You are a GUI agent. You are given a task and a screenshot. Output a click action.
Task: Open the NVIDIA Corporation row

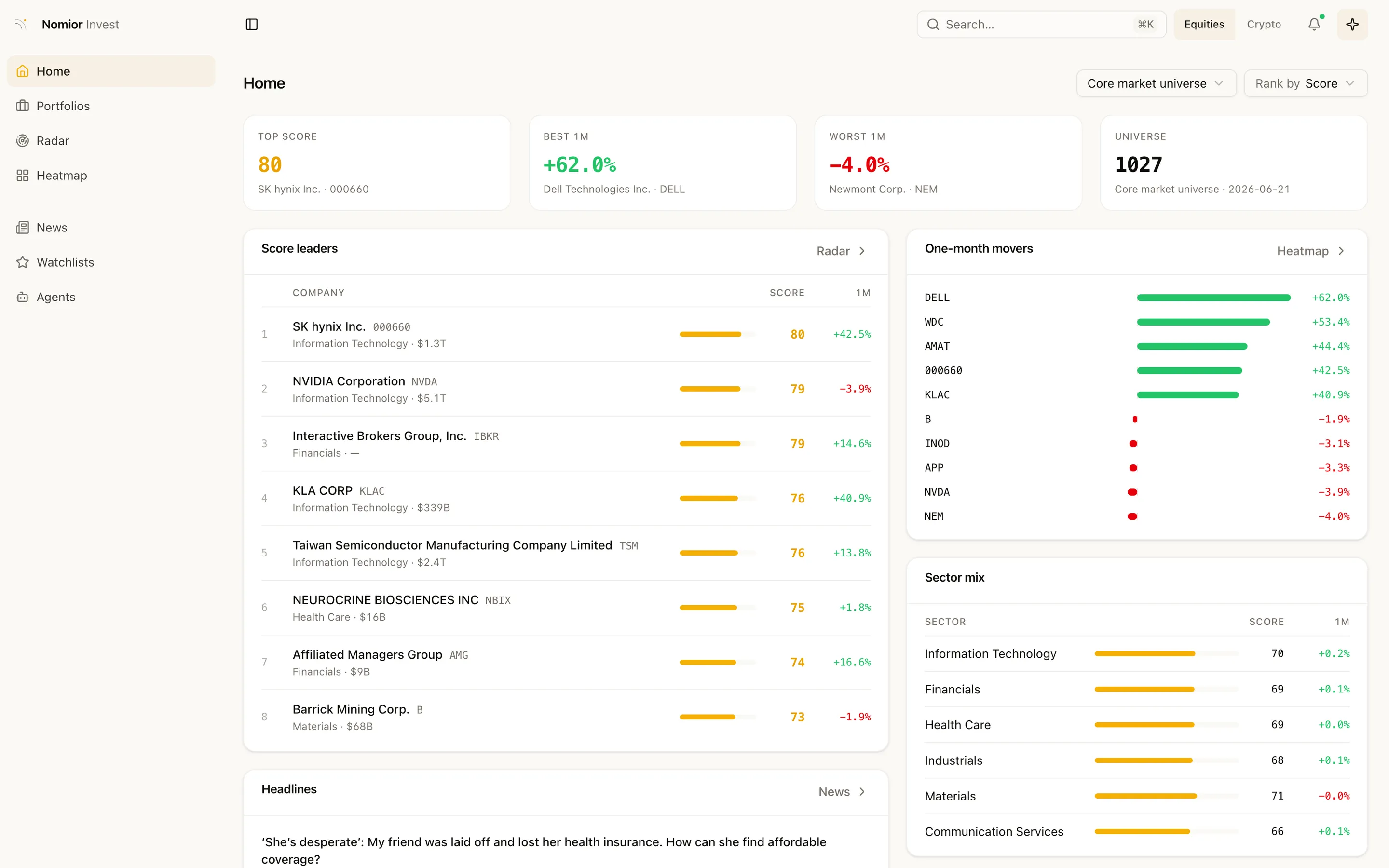tap(566, 389)
